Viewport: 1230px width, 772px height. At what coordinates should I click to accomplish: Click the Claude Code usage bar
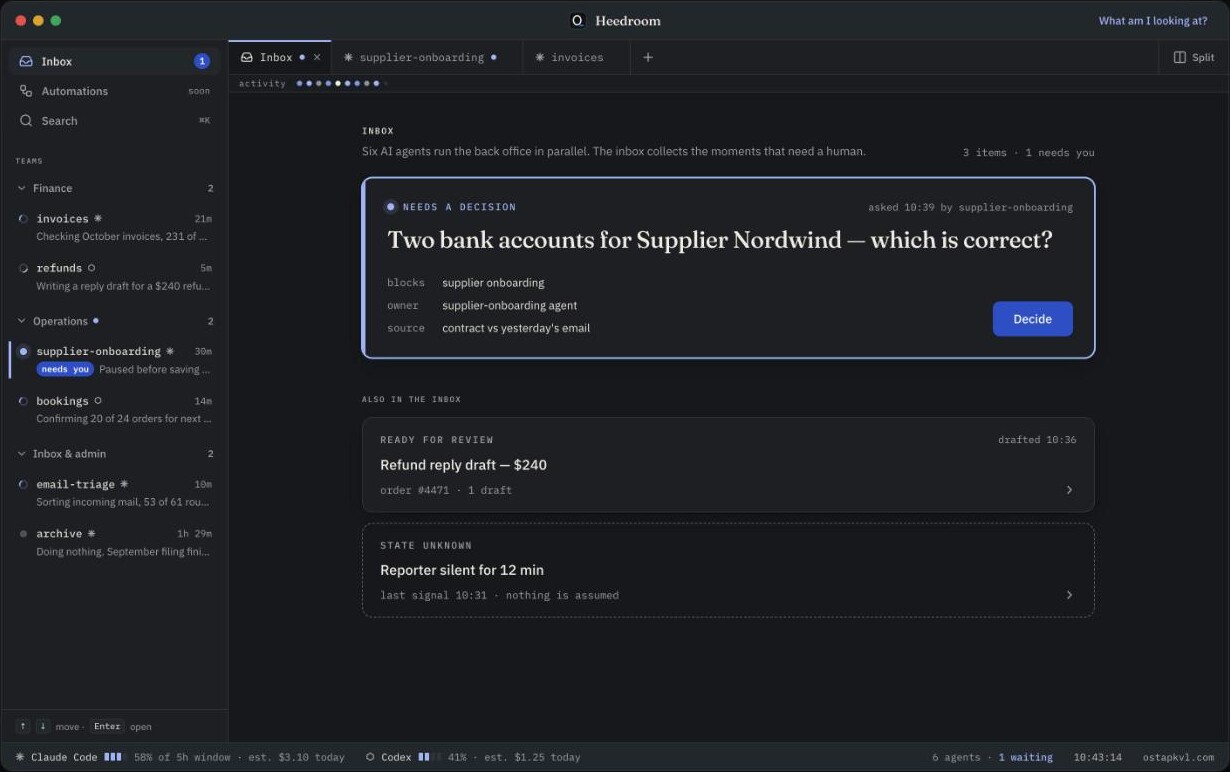(x=113, y=757)
